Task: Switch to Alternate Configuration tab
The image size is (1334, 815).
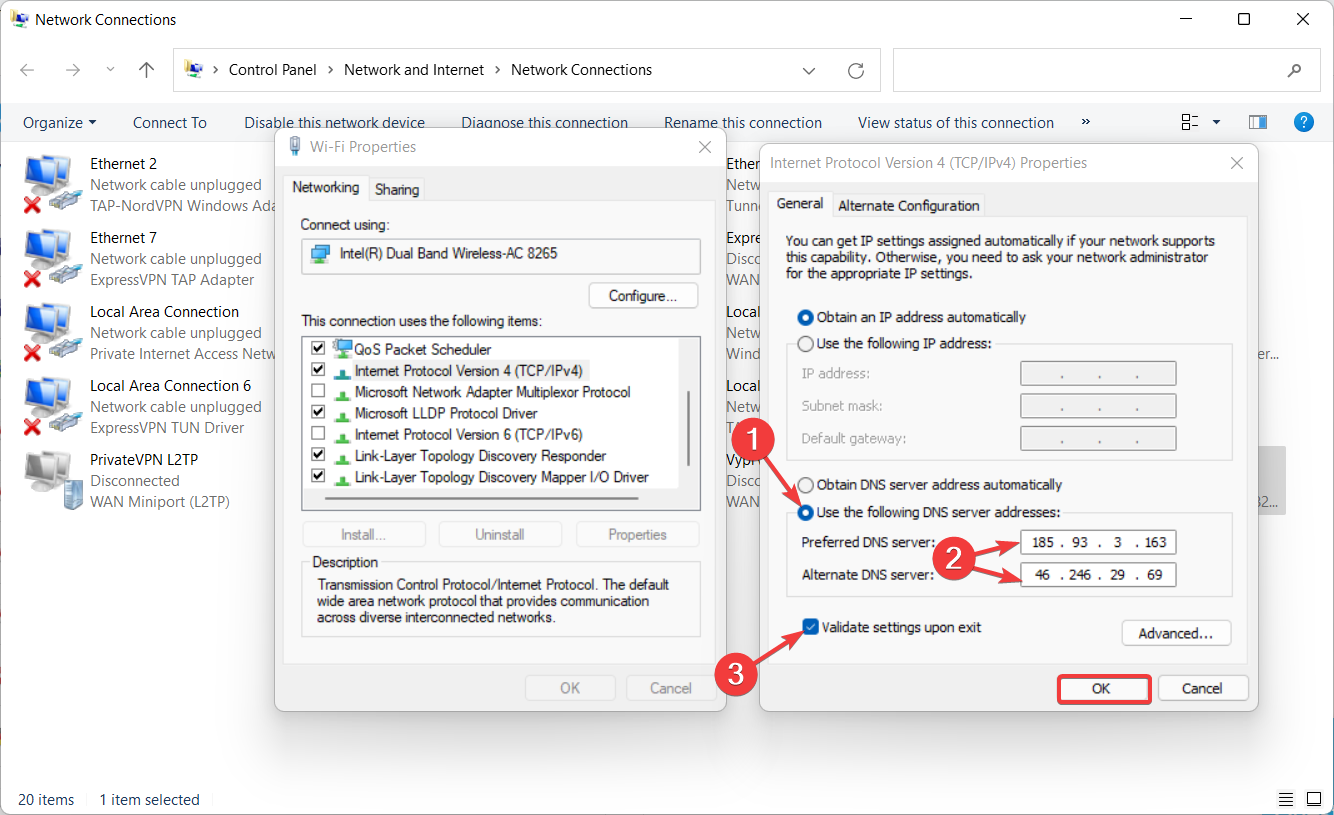Action: tap(908, 205)
